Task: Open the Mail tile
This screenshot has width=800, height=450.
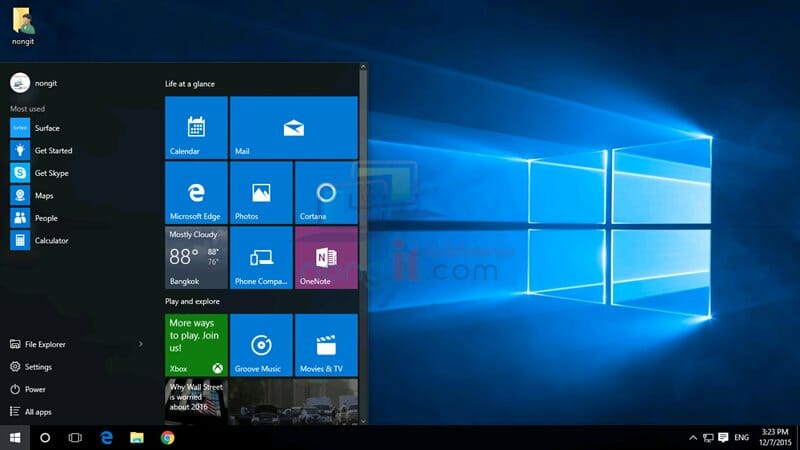Action: [x=294, y=128]
